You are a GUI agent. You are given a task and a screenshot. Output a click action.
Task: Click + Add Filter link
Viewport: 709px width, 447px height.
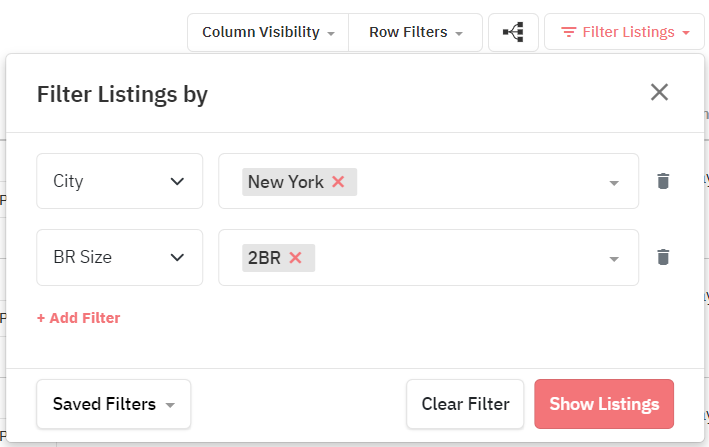[79, 318]
